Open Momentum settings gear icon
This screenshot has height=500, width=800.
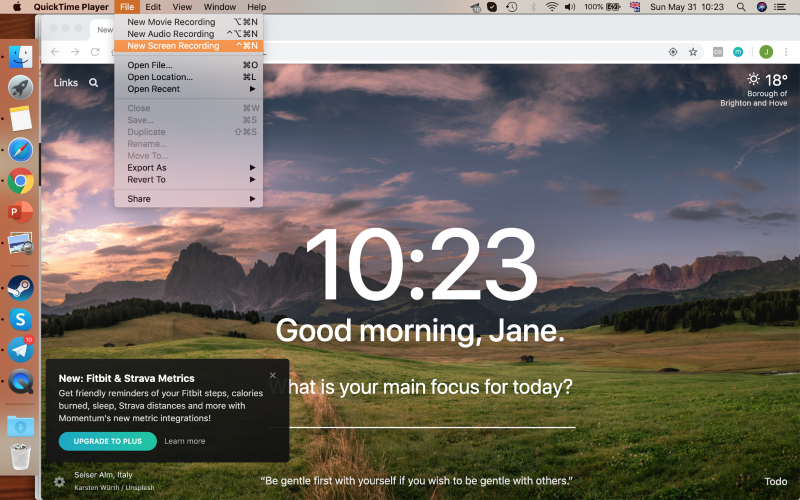(59, 482)
